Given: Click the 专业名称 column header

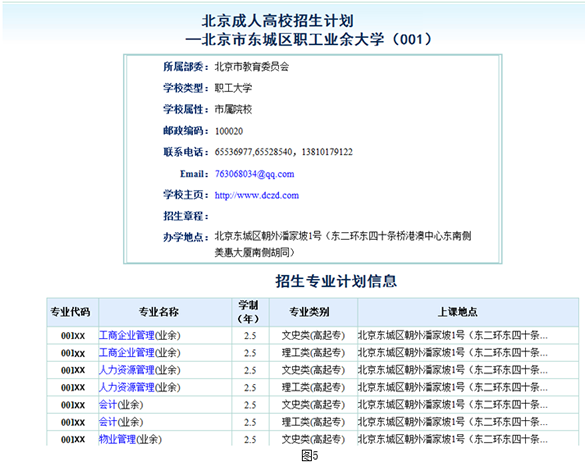Looking at the screenshot, I should click(x=159, y=312).
